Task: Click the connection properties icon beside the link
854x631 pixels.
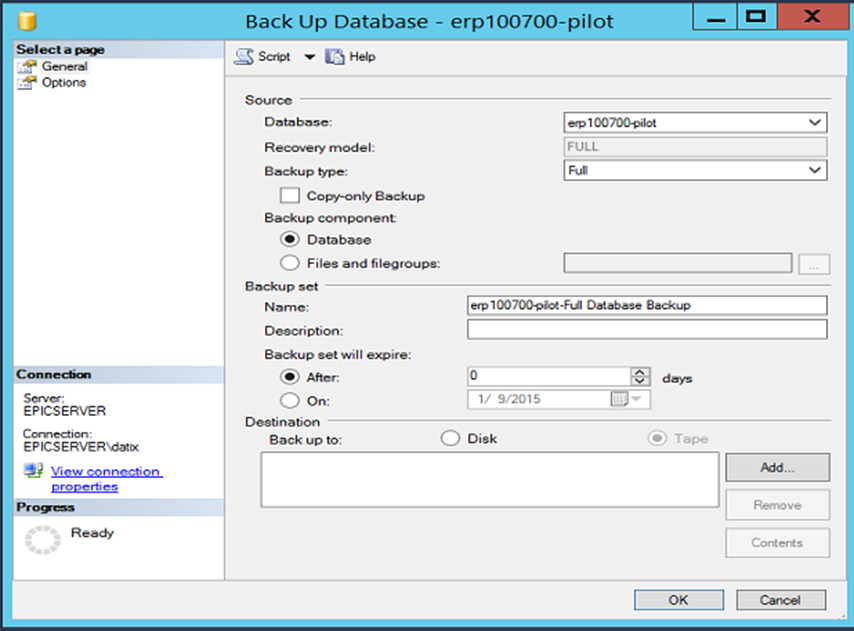Action: [x=31, y=471]
